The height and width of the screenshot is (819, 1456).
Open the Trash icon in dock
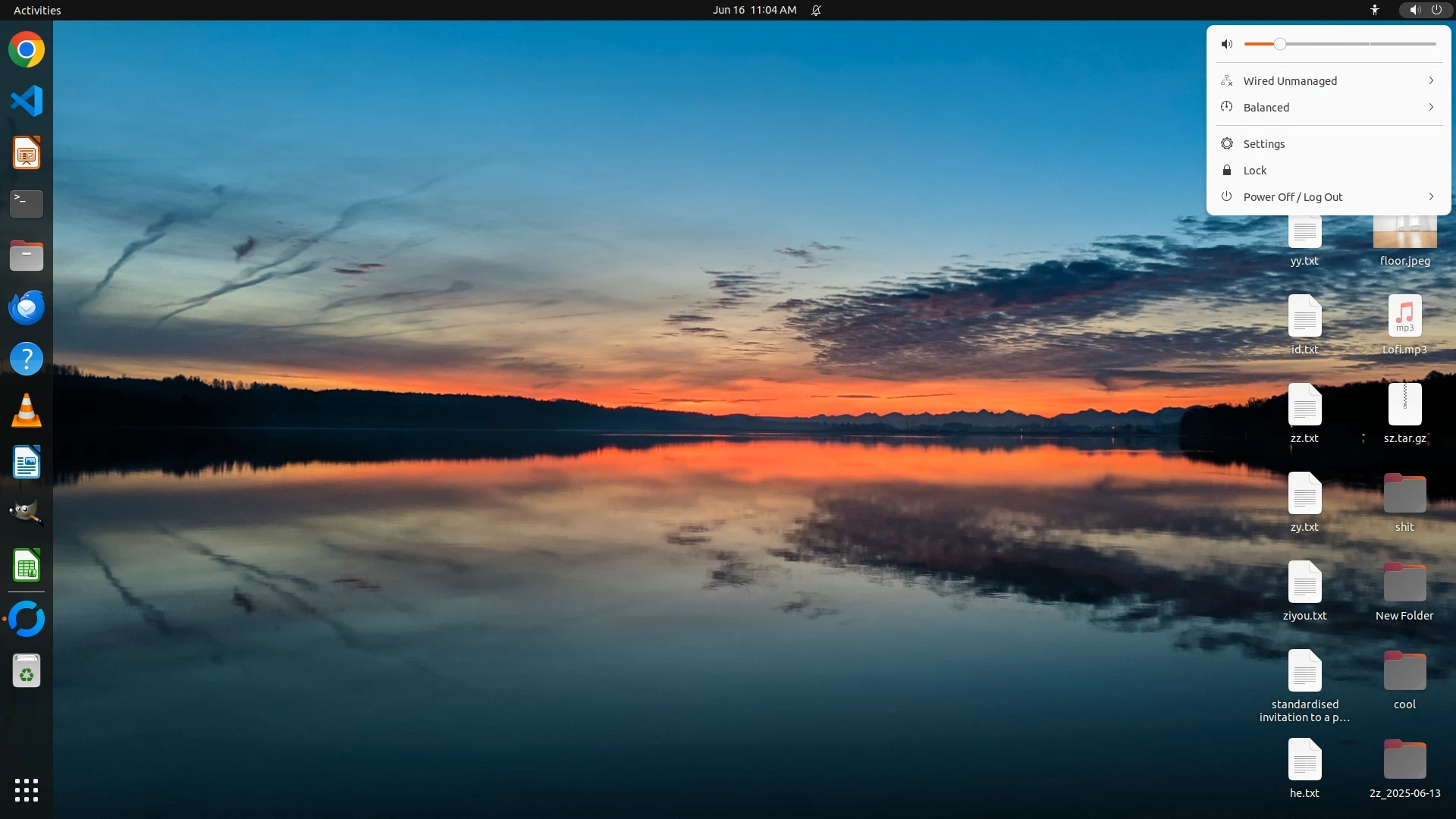(x=27, y=672)
